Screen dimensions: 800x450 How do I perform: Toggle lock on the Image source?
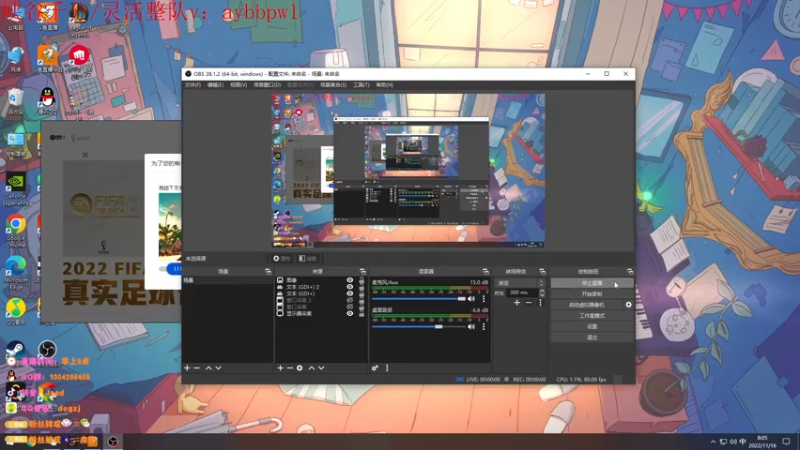pyautogui.click(x=362, y=280)
